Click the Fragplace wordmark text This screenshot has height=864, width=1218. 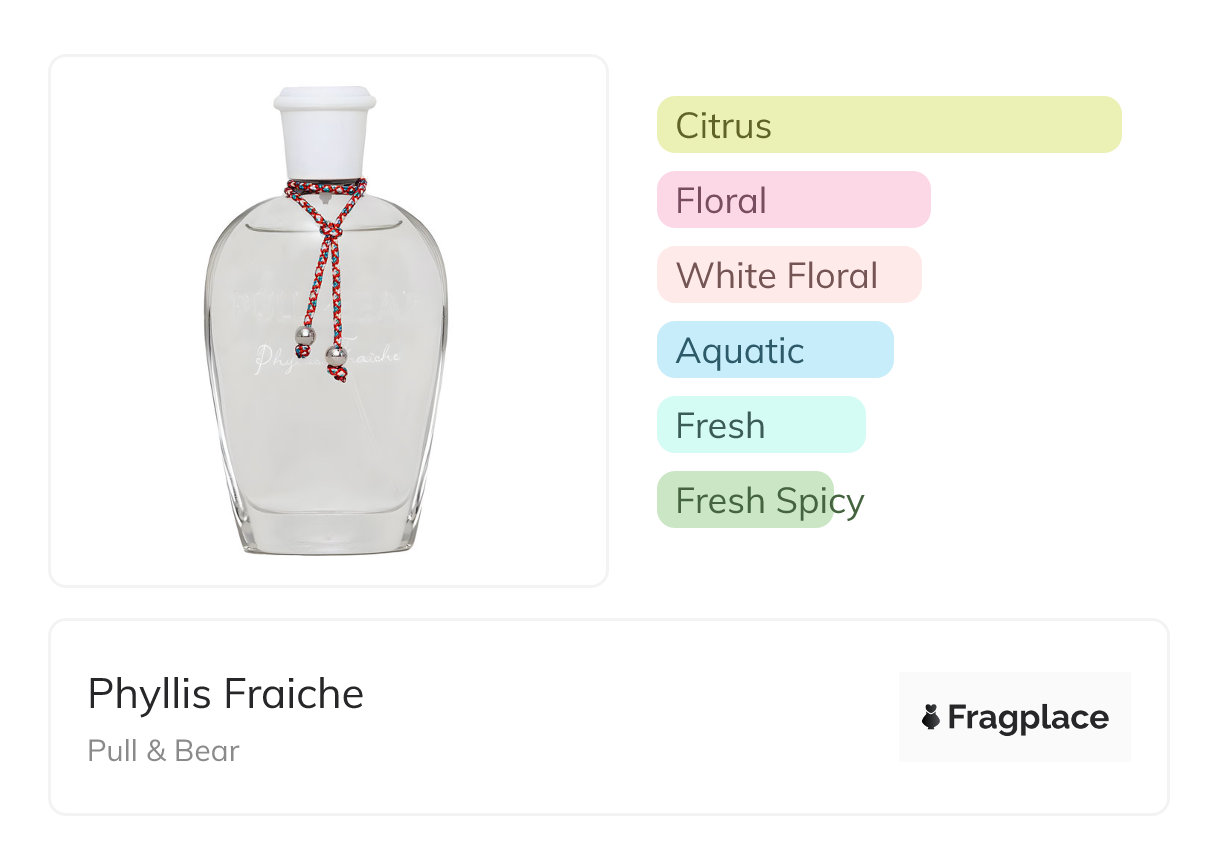coord(1028,717)
